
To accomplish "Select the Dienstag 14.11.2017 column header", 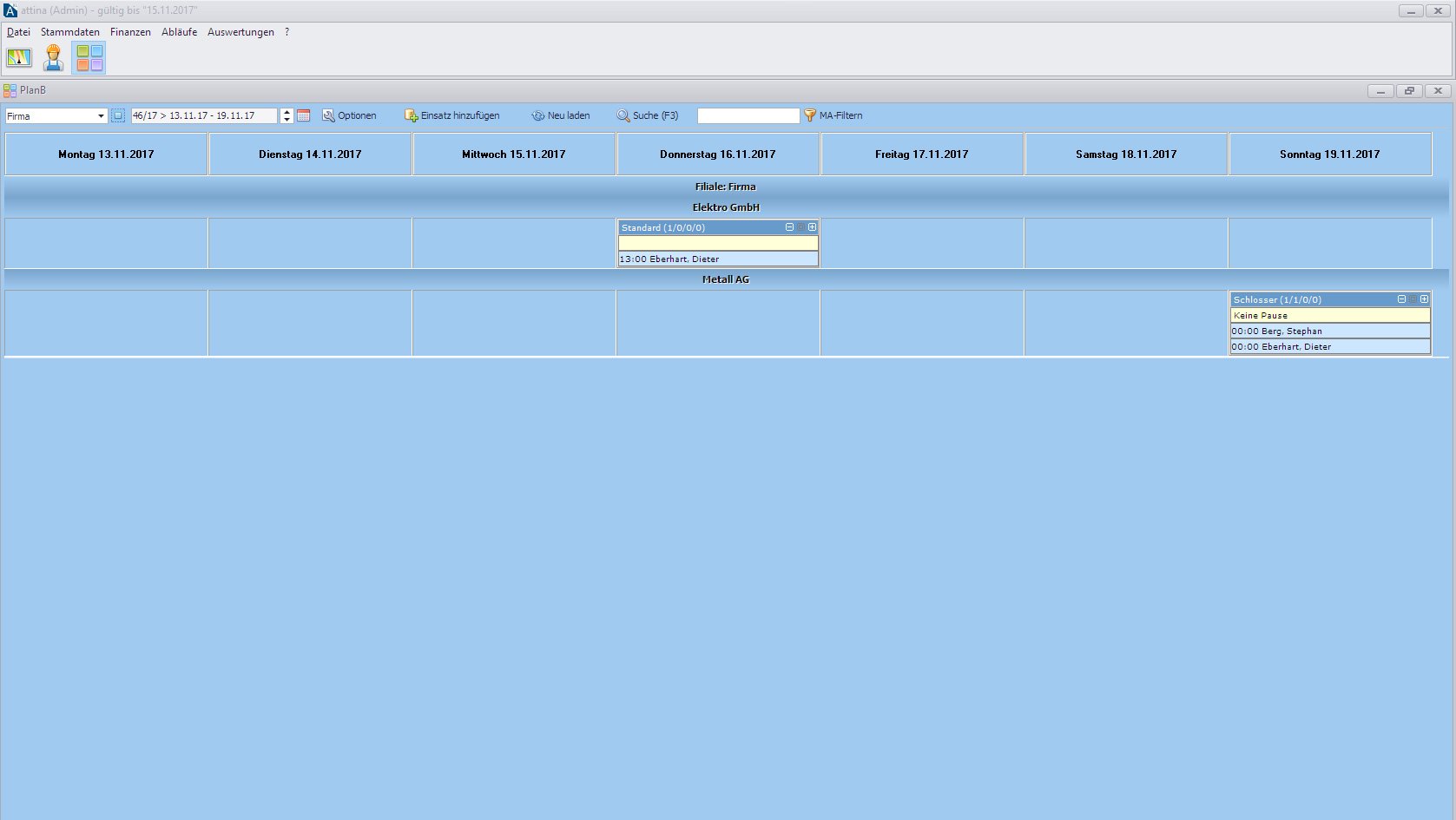I will (310, 154).
